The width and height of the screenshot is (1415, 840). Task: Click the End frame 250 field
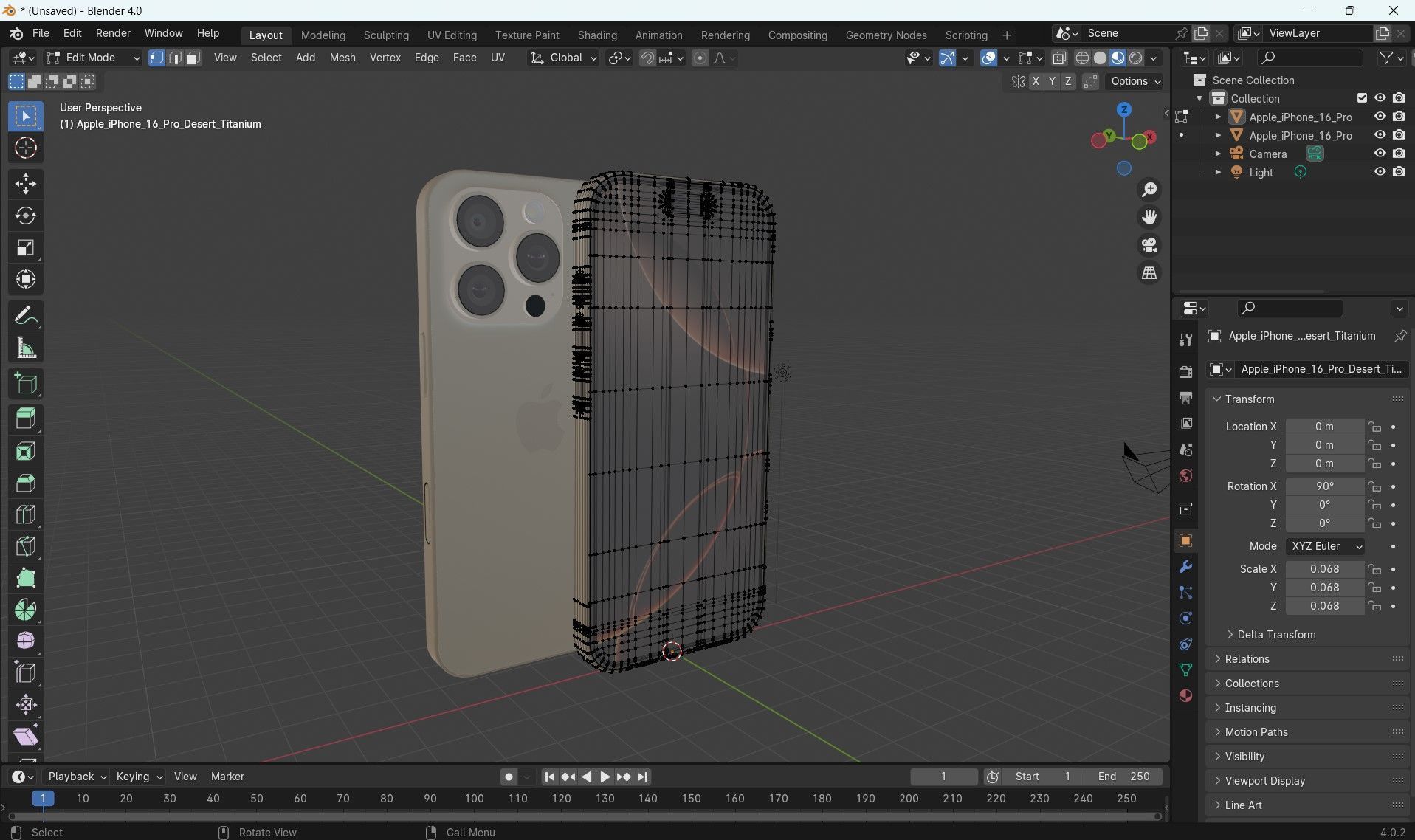(x=1123, y=777)
